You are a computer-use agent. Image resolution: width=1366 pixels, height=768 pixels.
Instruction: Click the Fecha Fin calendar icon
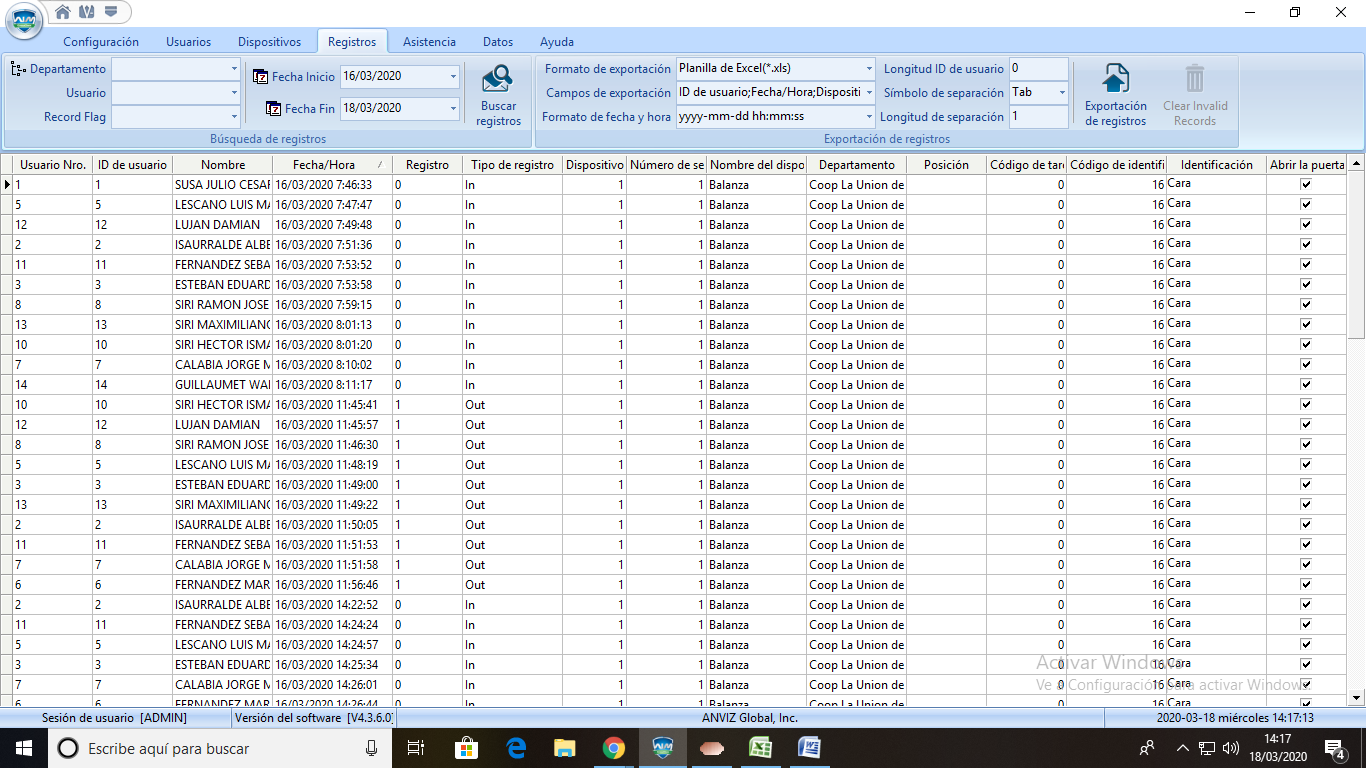273,108
